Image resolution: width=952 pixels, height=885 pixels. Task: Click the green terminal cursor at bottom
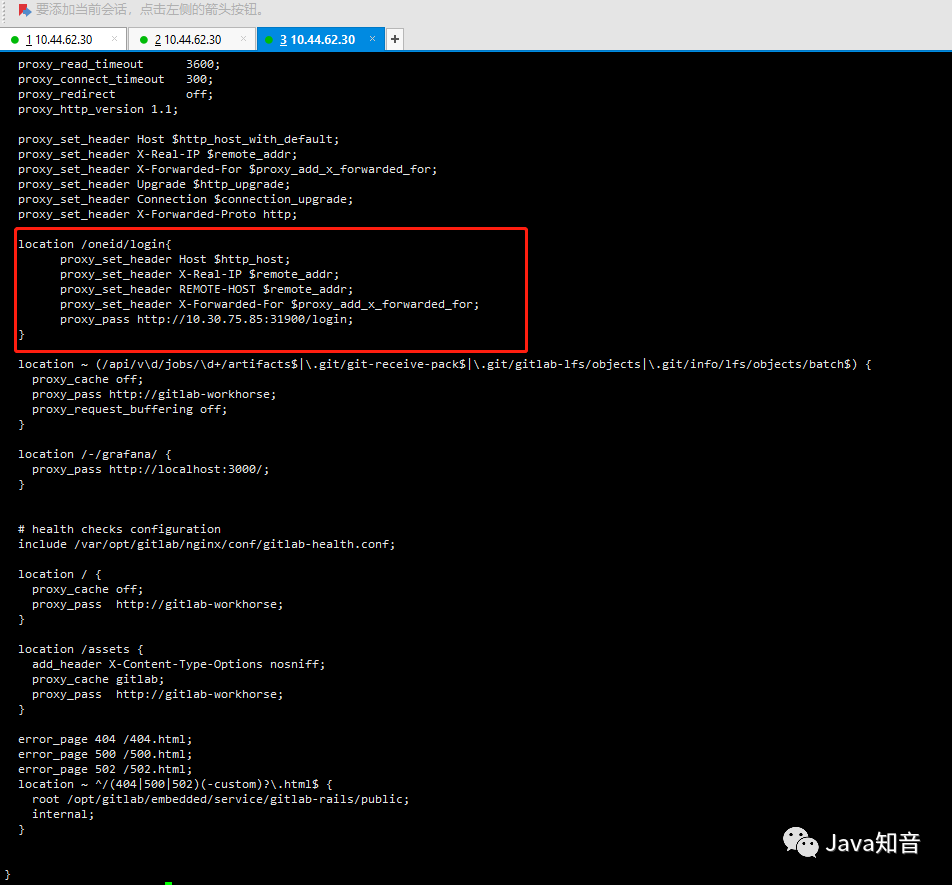(x=168, y=883)
